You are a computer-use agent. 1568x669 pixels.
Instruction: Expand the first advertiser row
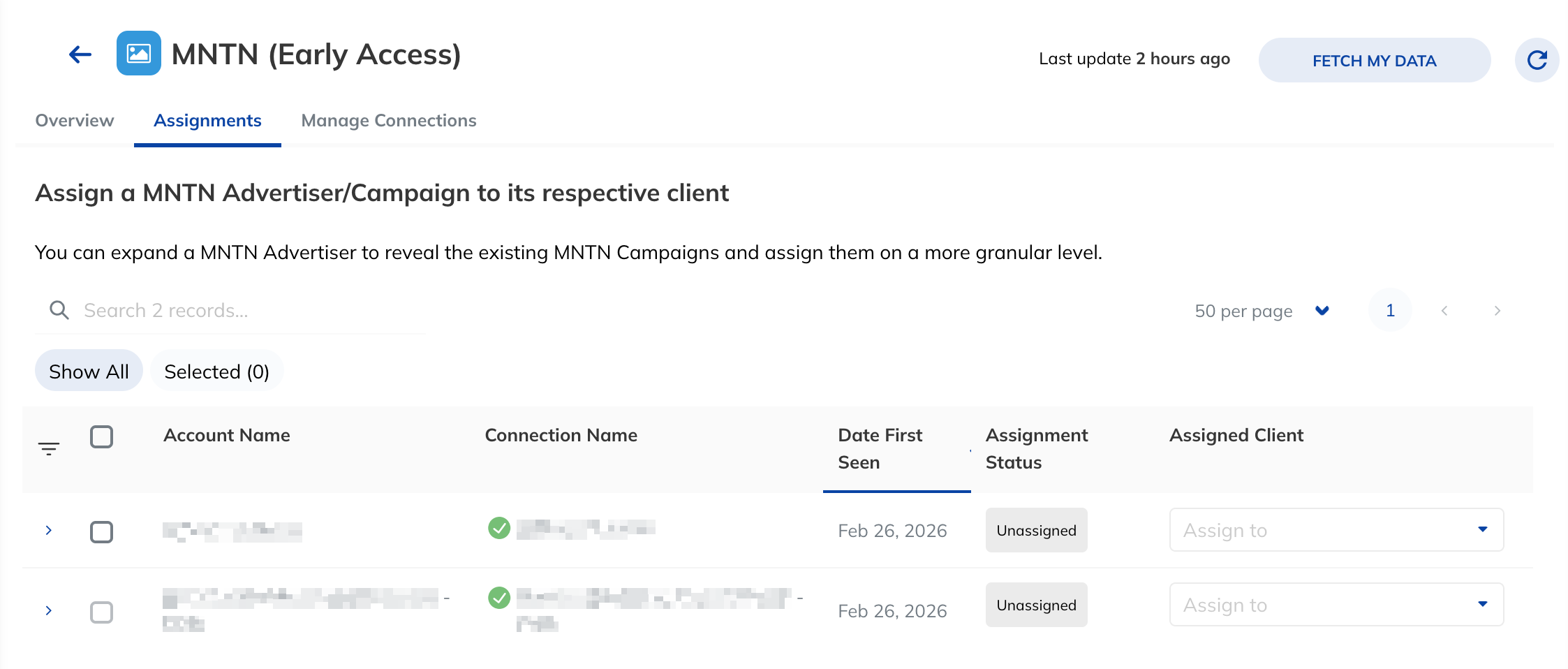coord(48,530)
